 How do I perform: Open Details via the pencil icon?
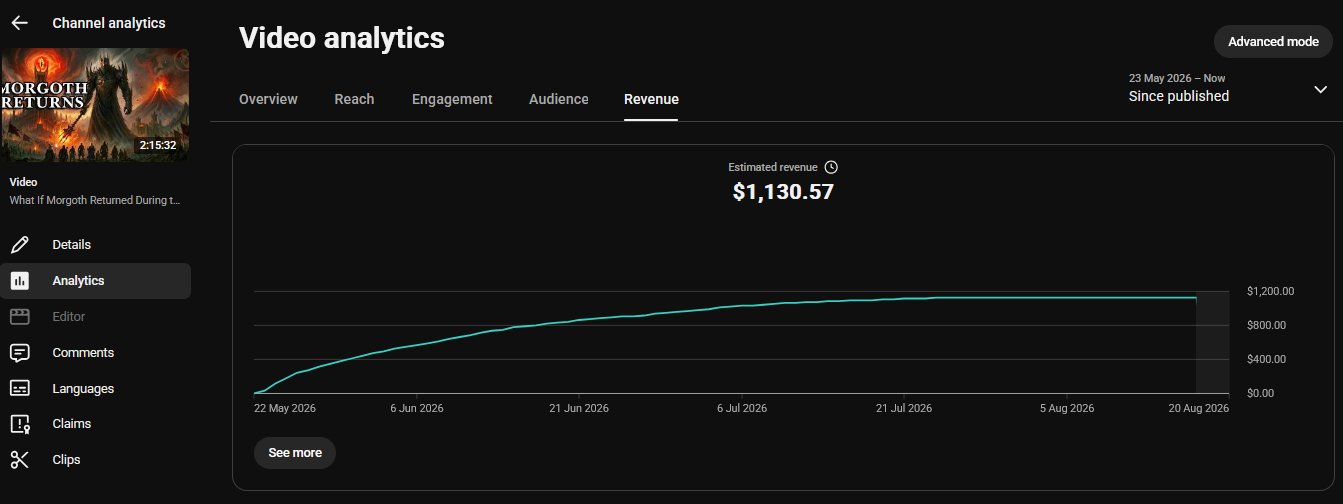20,245
